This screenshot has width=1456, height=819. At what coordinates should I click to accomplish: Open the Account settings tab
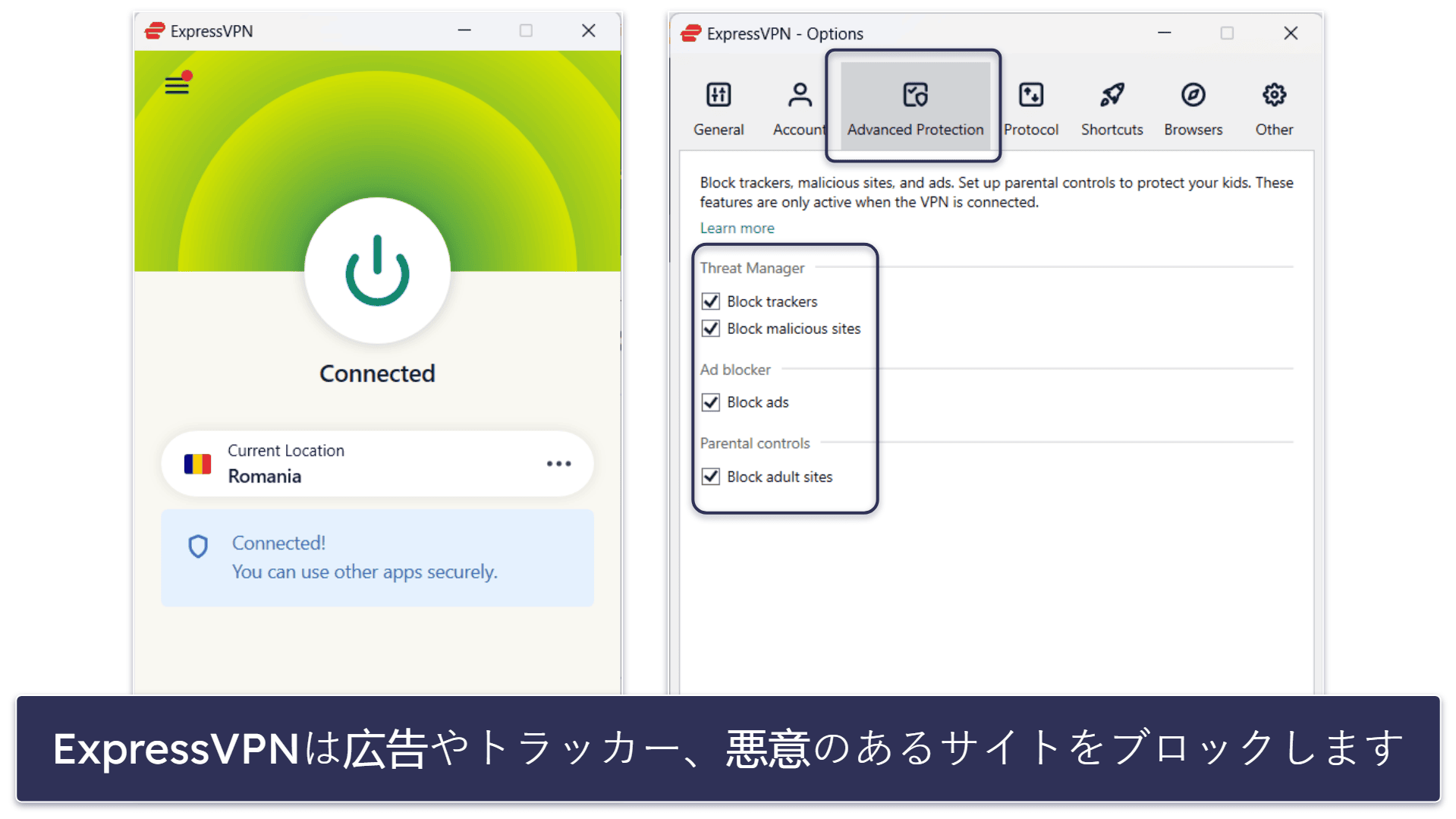tap(799, 109)
